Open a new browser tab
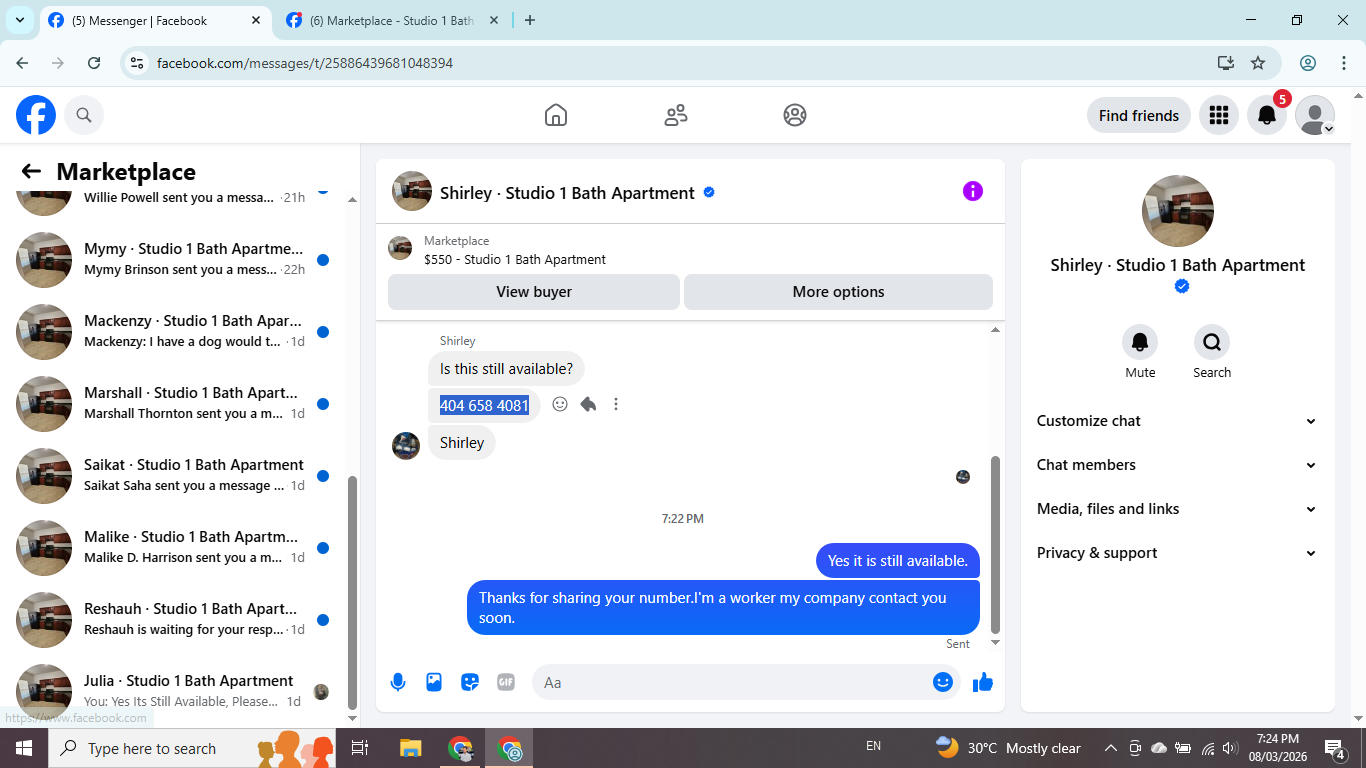 530,20
